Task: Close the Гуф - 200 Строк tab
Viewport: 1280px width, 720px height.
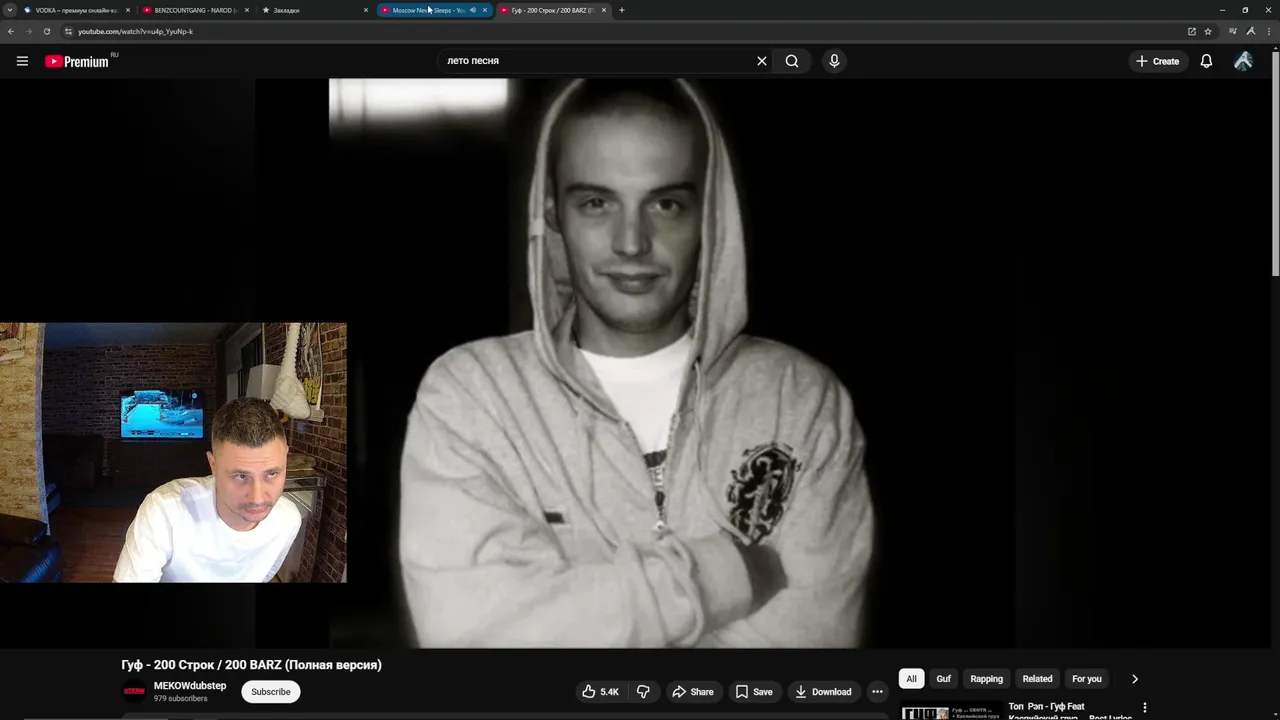Action: pyautogui.click(x=604, y=10)
